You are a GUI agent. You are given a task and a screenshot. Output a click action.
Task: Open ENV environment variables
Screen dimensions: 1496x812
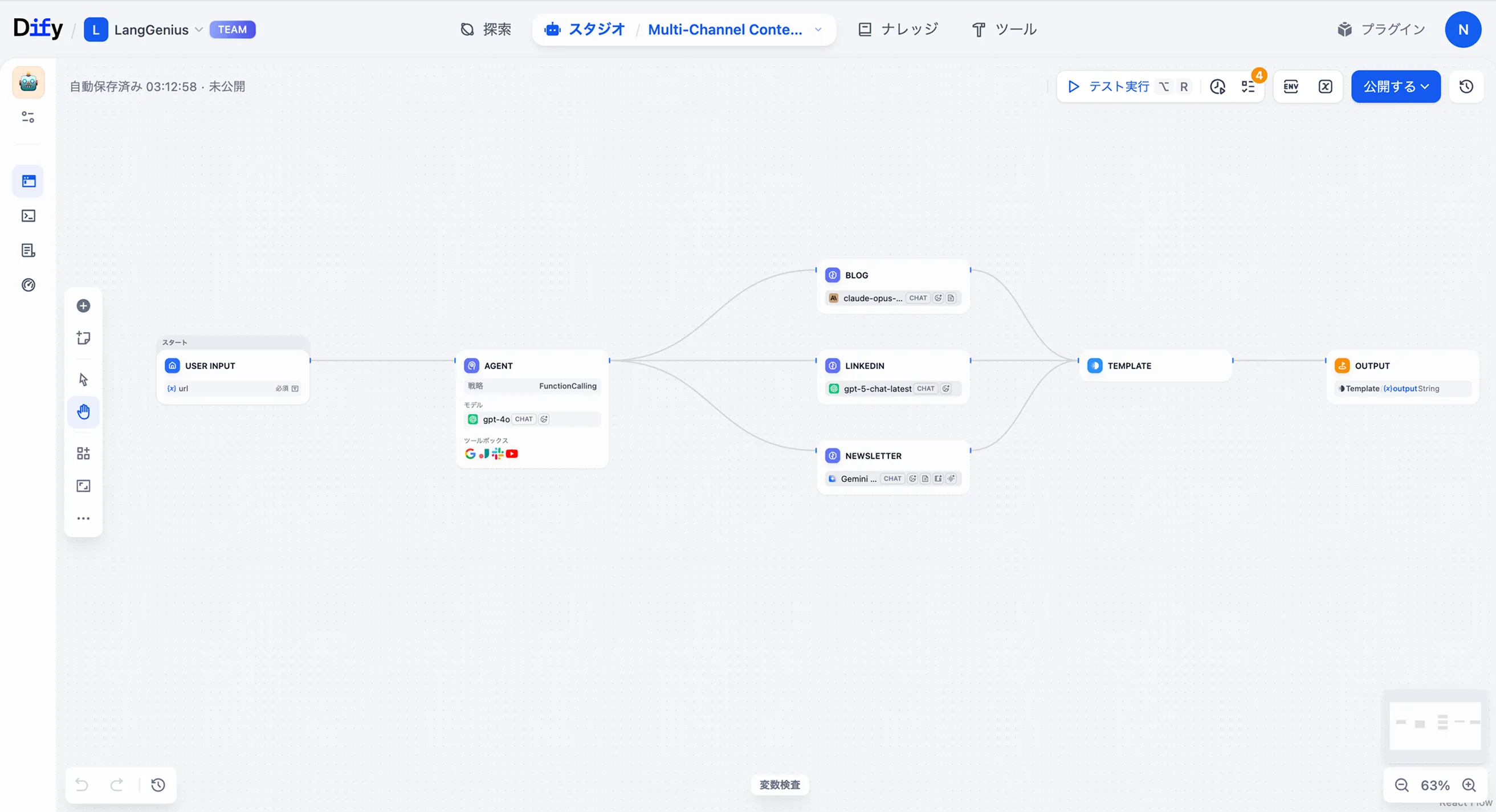click(1290, 87)
